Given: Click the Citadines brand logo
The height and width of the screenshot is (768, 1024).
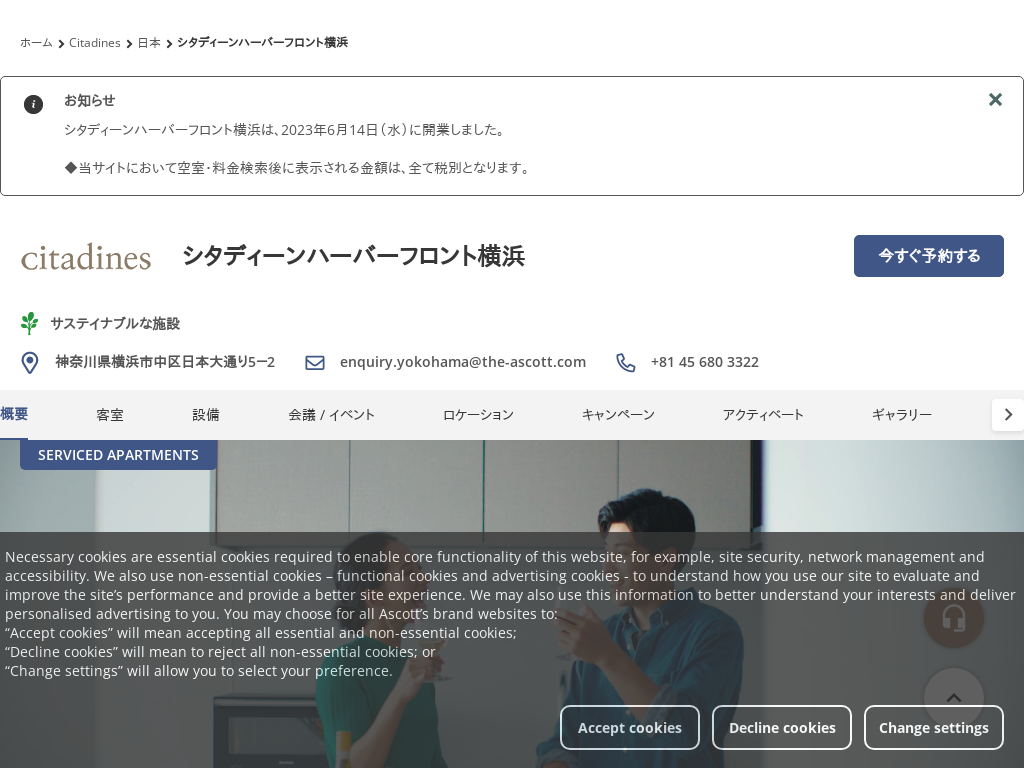Looking at the screenshot, I should click(x=86, y=257).
